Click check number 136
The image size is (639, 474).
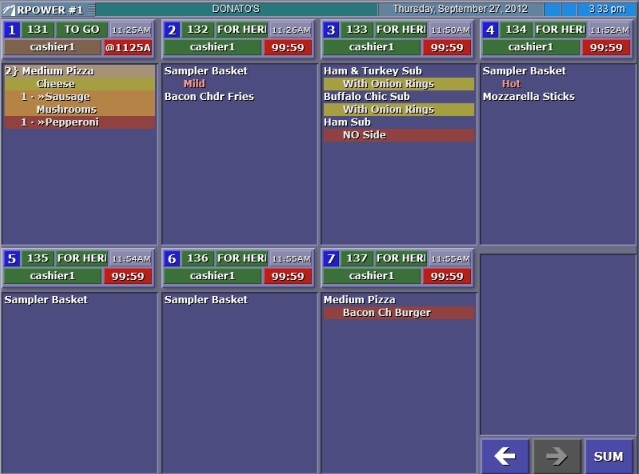tap(197, 258)
